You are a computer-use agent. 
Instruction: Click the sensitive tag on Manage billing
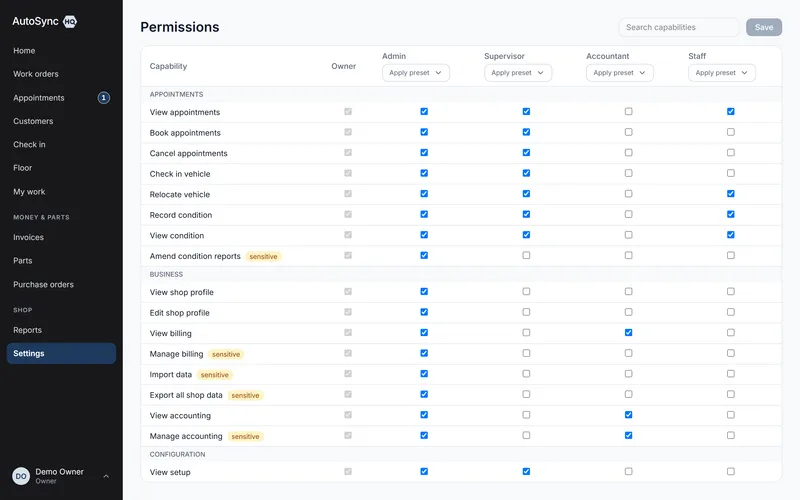[226, 354]
